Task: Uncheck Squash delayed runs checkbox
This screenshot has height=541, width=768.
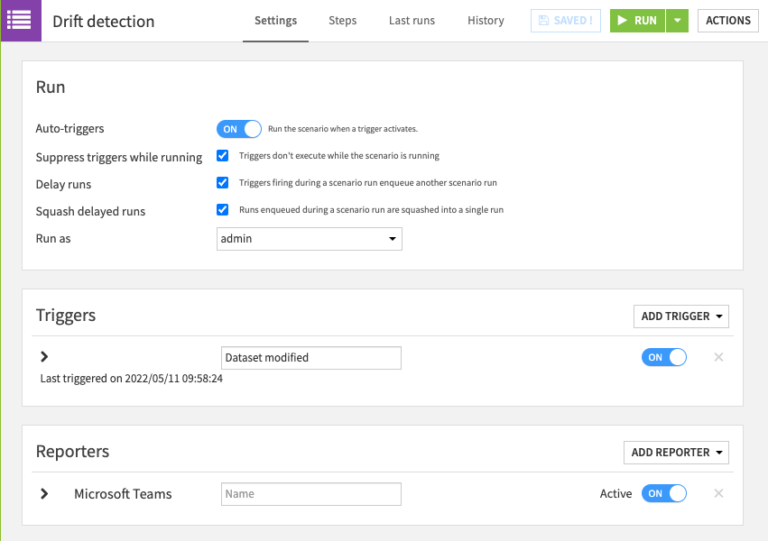Action: point(222,210)
